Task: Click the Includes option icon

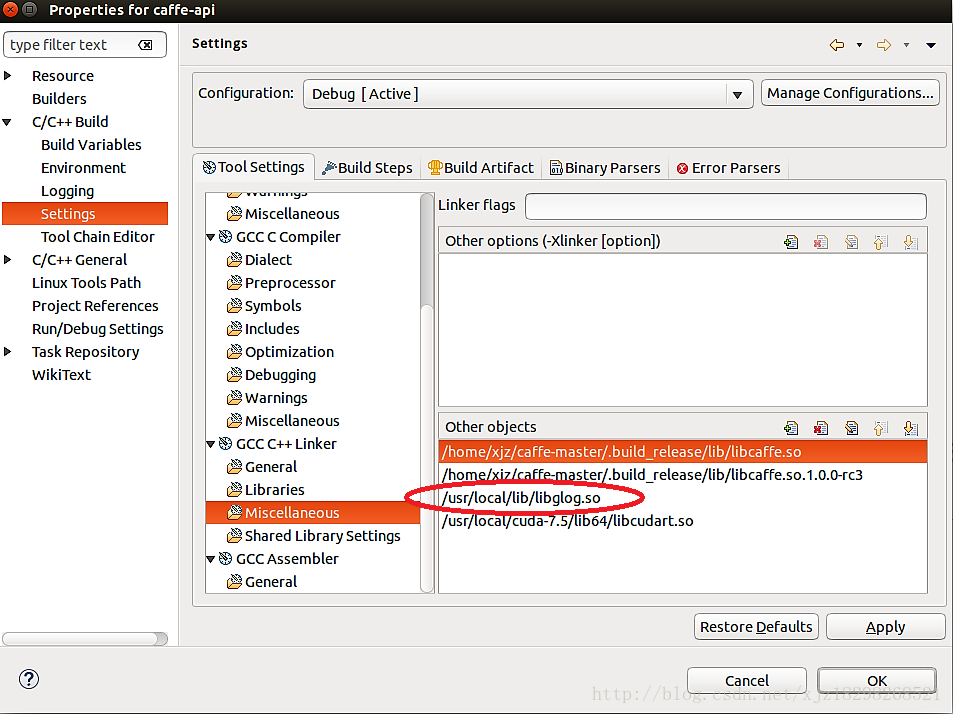Action: [234, 329]
